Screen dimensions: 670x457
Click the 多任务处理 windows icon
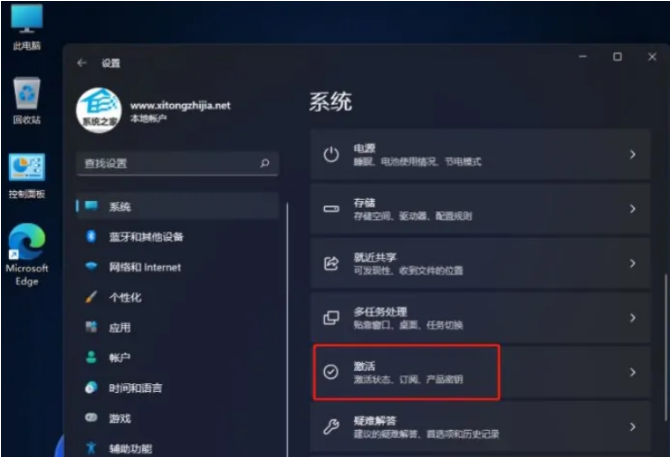331,318
